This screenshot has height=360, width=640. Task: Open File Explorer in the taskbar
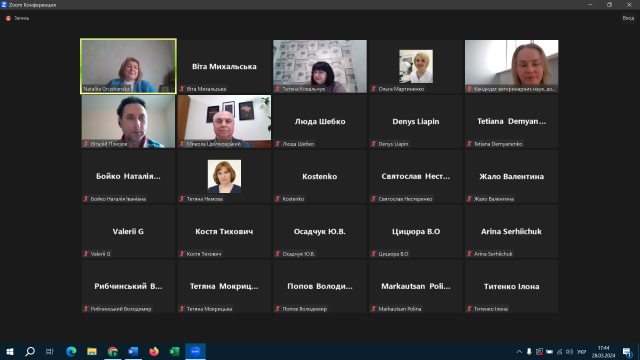pos(92,351)
